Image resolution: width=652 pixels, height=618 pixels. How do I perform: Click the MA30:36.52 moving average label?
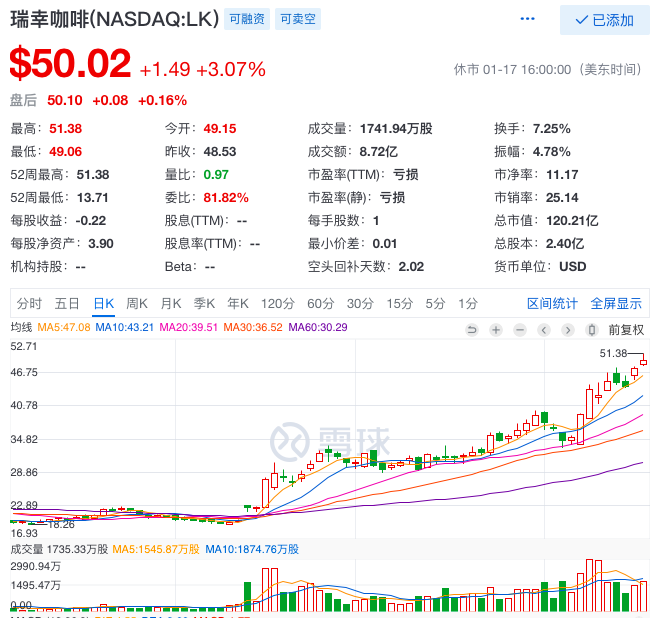(x=253, y=327)
